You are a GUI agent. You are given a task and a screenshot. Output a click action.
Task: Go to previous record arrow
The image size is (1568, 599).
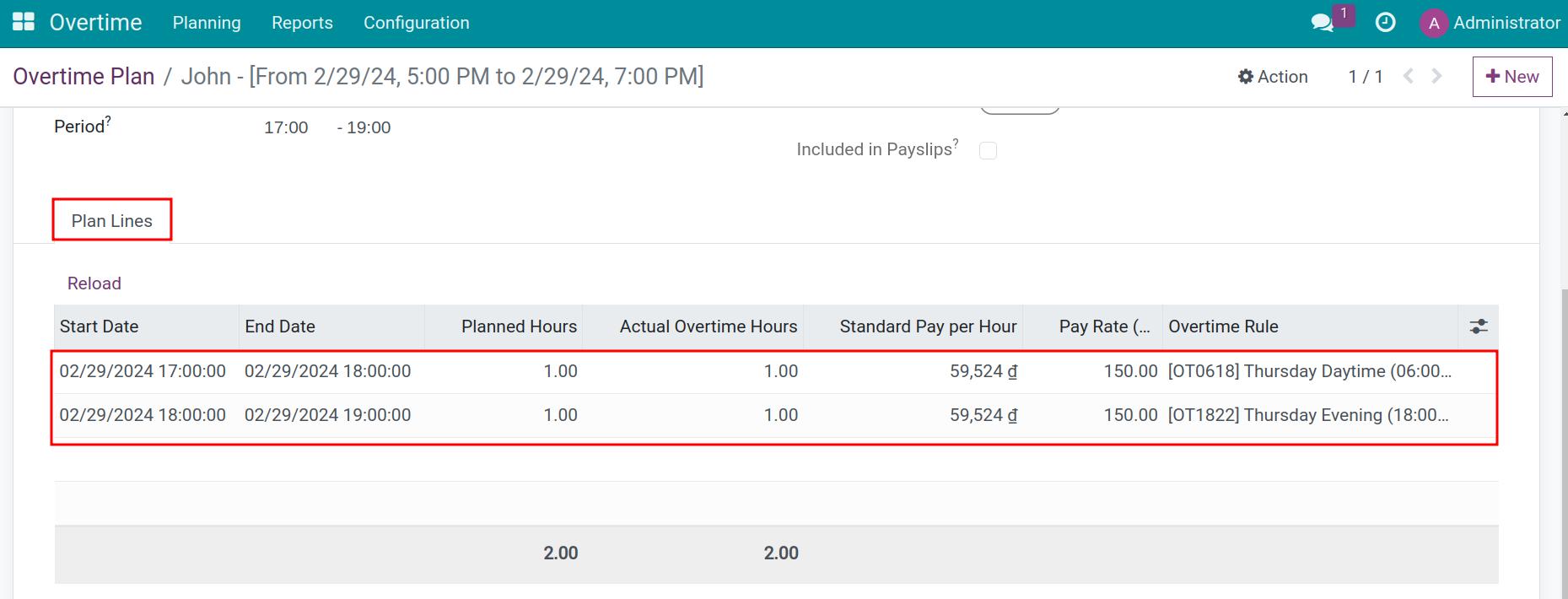point(1408,77)
